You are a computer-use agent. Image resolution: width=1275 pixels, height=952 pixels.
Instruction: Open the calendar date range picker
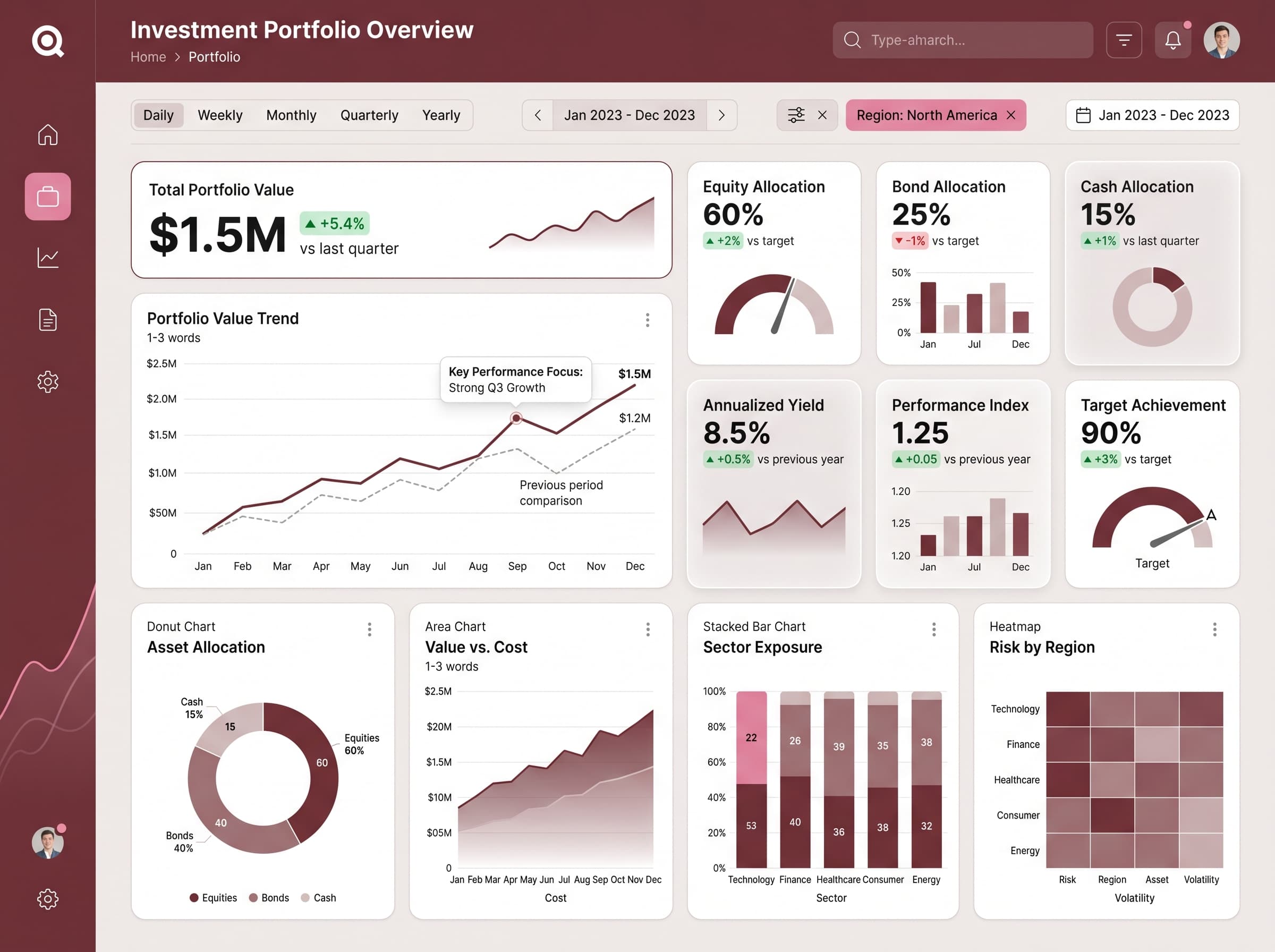1152,115
